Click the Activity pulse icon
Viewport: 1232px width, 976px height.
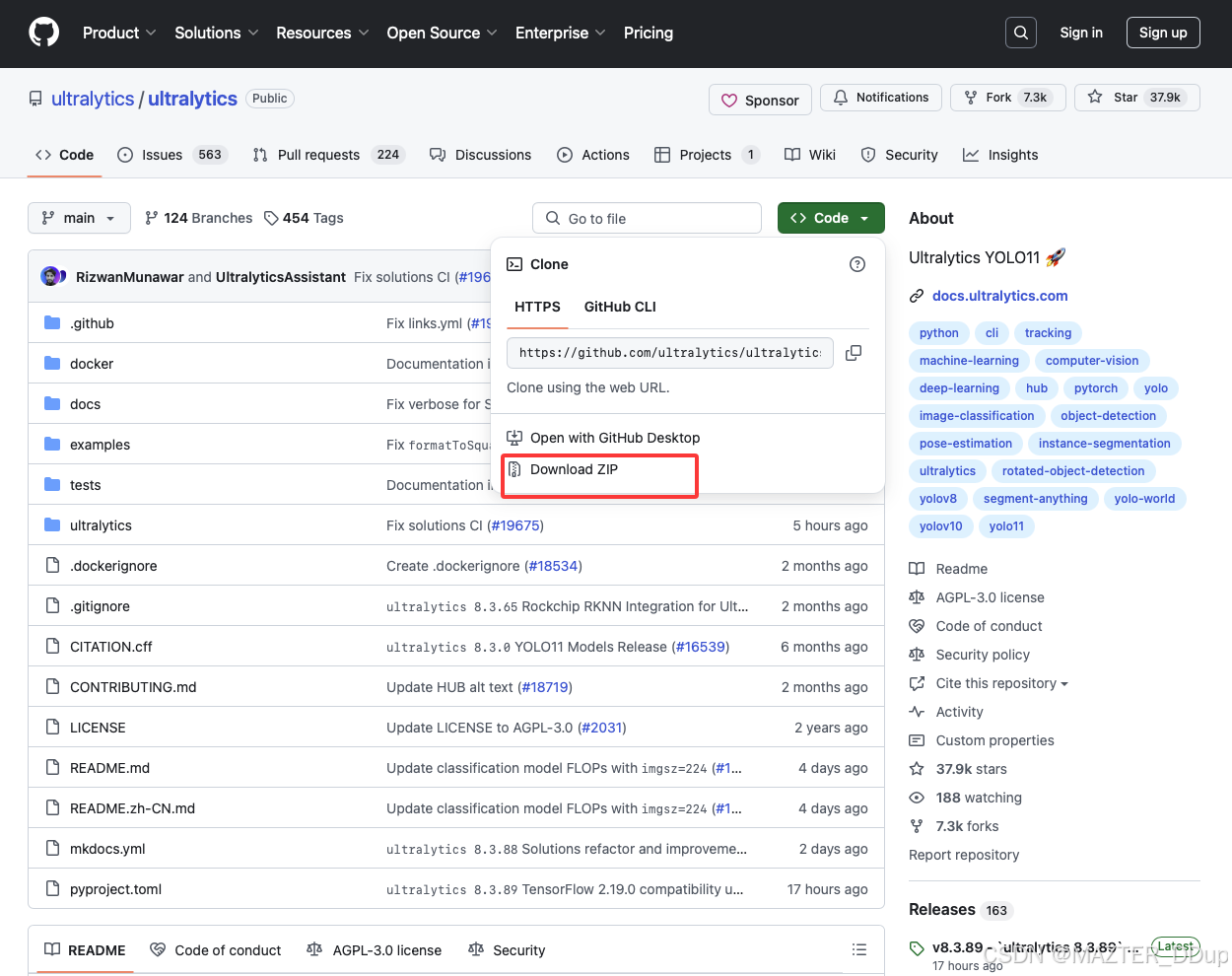(917, 712)
